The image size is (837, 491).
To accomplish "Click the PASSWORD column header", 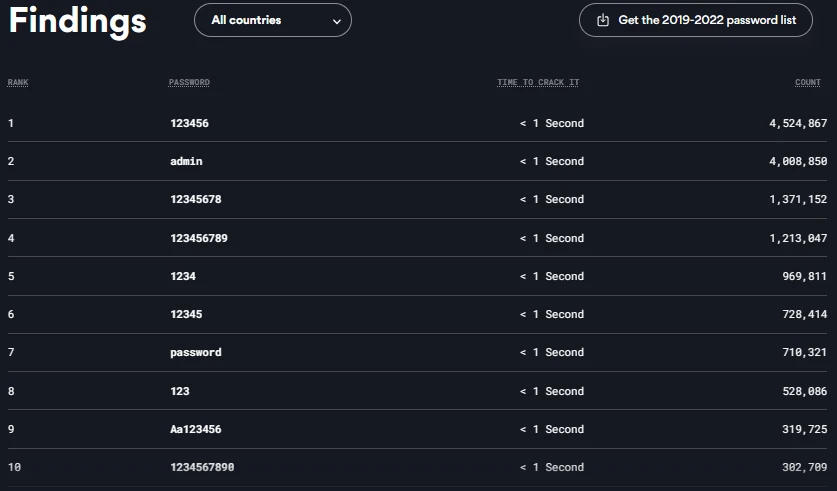I will click(x=189, y=82).
